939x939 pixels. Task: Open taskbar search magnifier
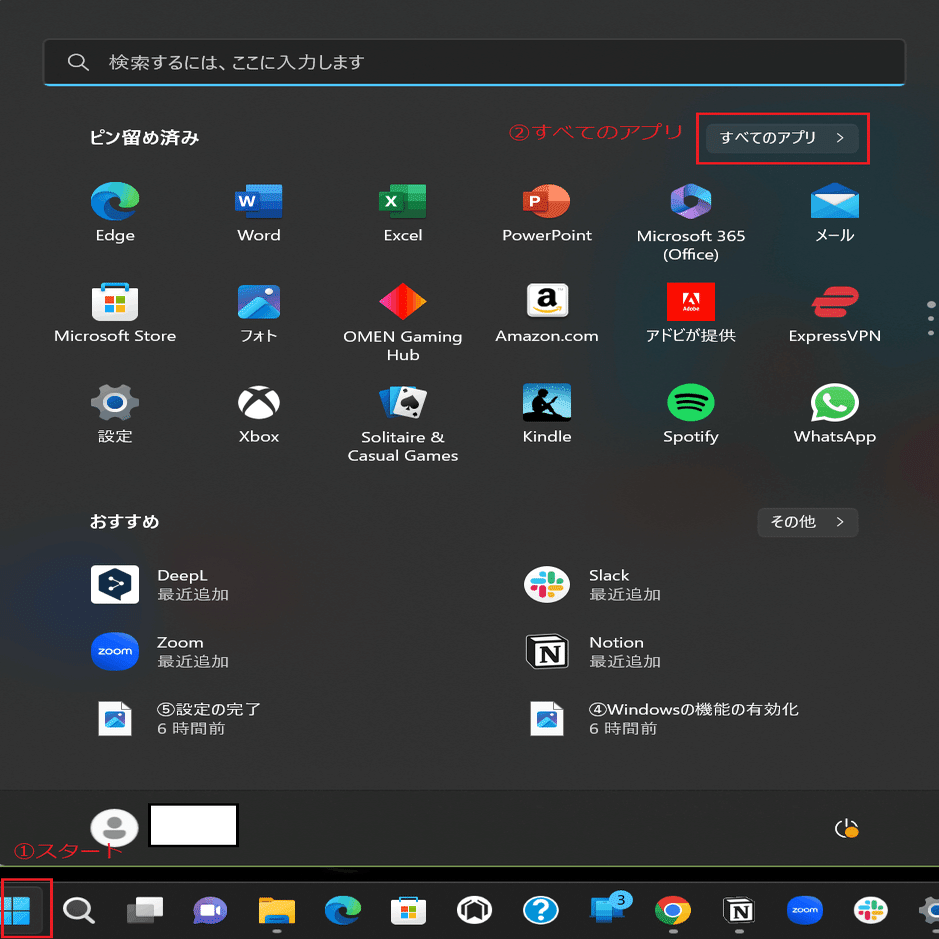click(78, 911)
